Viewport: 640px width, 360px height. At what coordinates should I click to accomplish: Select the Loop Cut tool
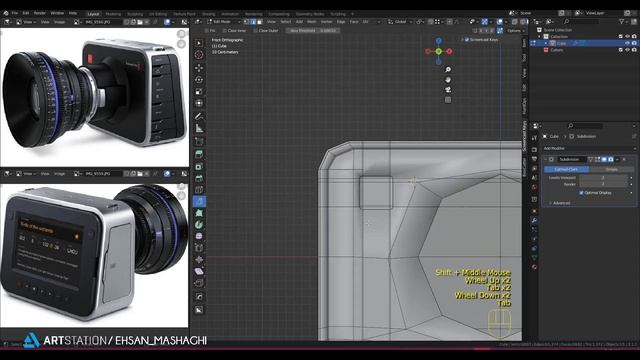tap(199, 189)
